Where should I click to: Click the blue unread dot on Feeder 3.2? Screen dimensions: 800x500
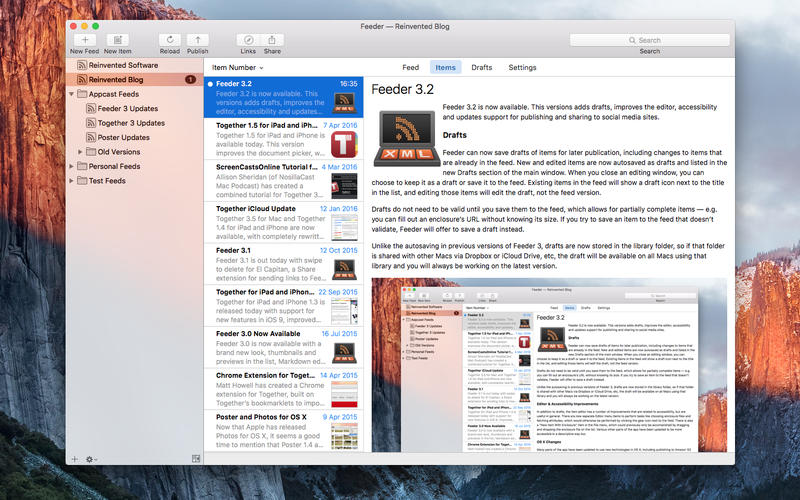click(x=210, y=84)
